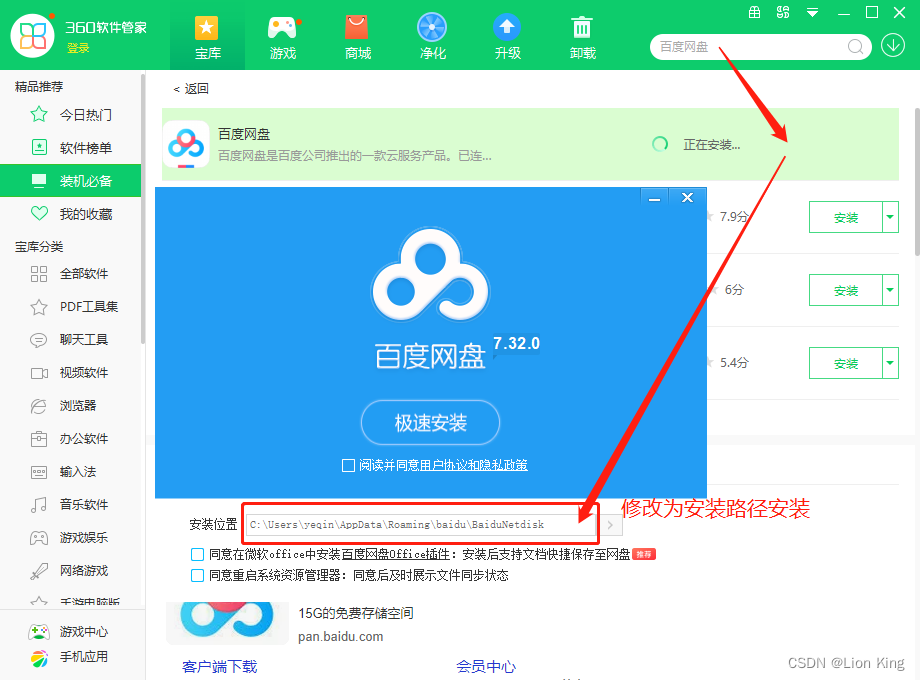Image resolution: width=920 pixels, height=680 pixels.
Task: Click 安装 for the 6分 app
Action: click(845, 290)
